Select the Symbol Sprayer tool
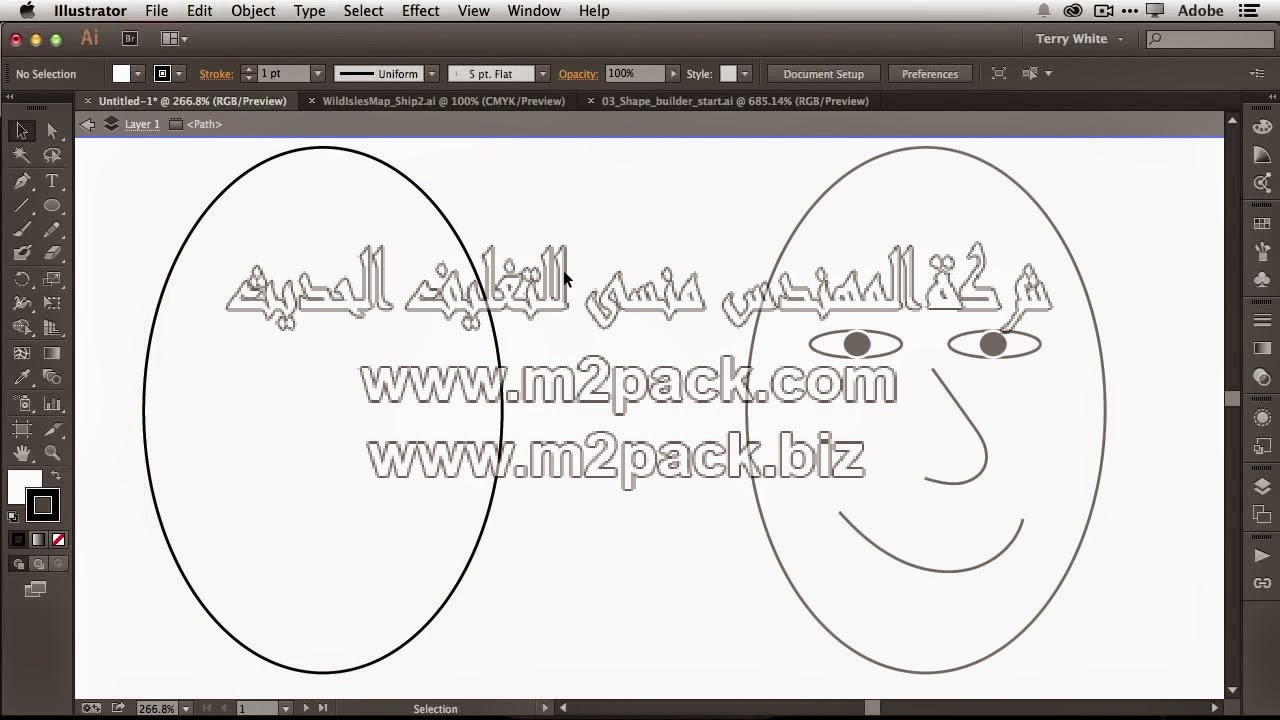The image size is (1280, 720). click(x=22, y=404)
